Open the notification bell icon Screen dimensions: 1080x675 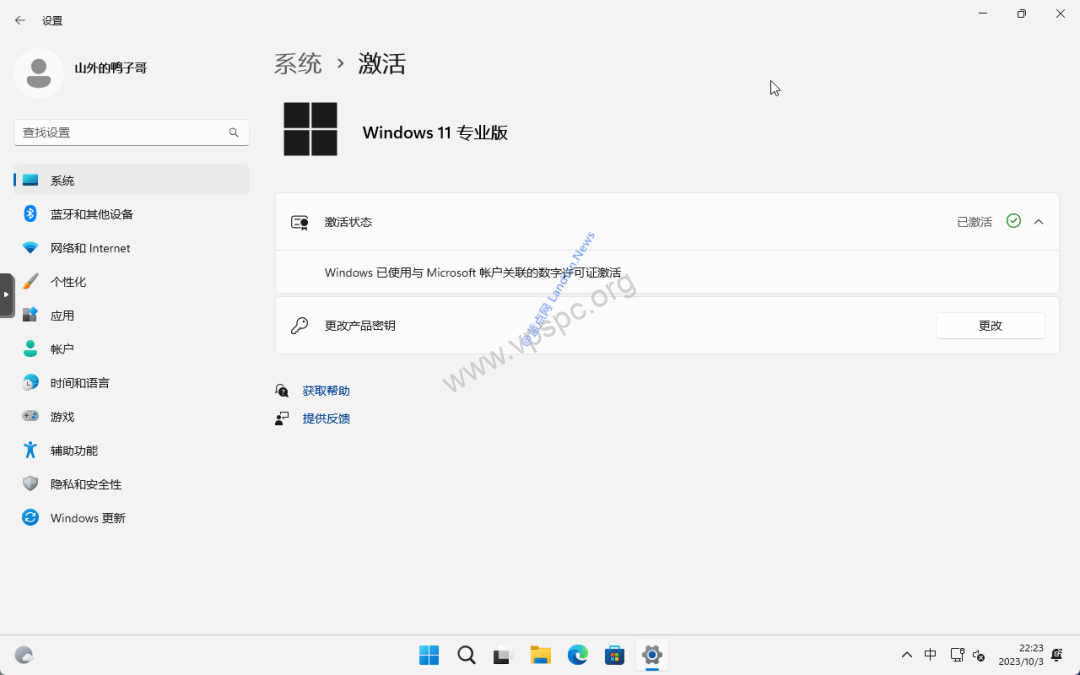tap(1057, 654)
